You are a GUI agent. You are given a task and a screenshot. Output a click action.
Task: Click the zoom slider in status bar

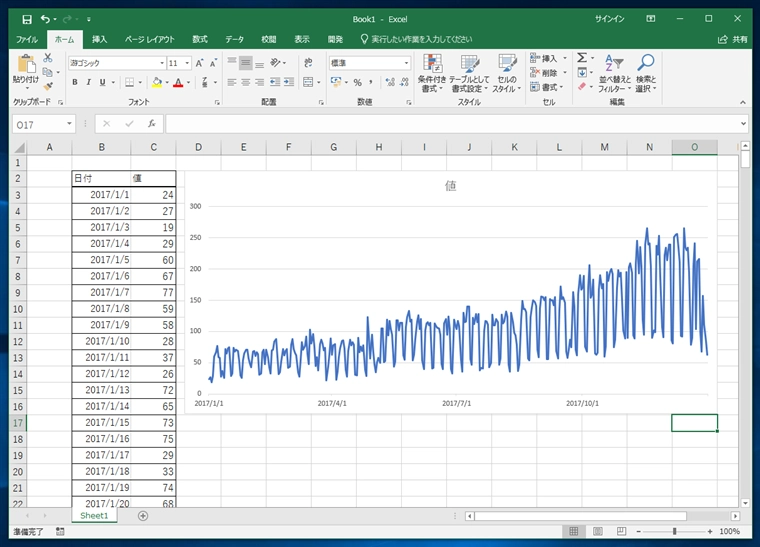(673, 532)
